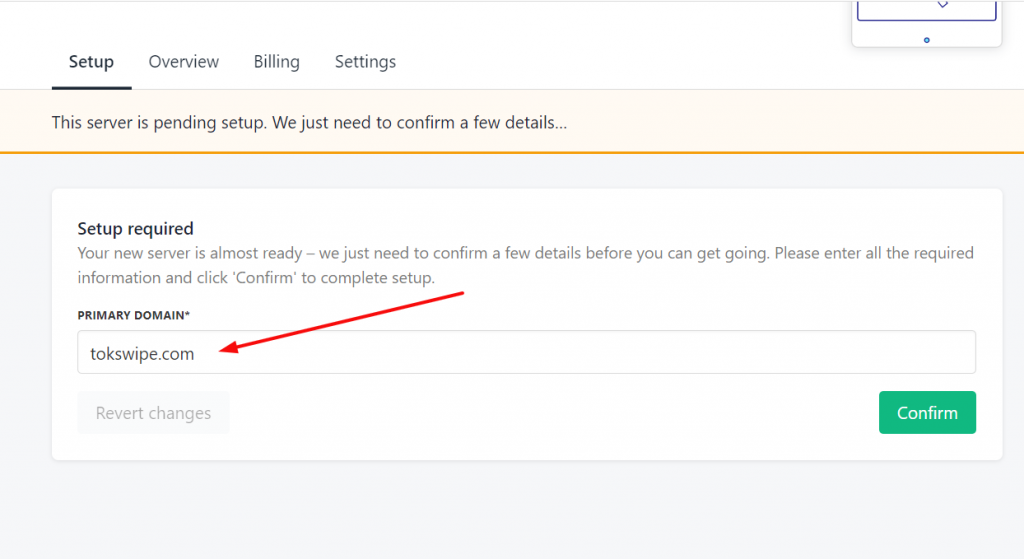
Task: Click the pending setup banner message
Action: point(310,124)
